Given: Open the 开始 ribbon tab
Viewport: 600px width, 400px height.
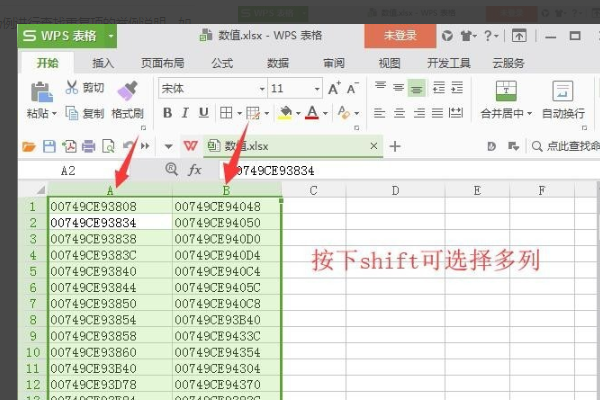Looking at the screenshot, I should point(47,63).
